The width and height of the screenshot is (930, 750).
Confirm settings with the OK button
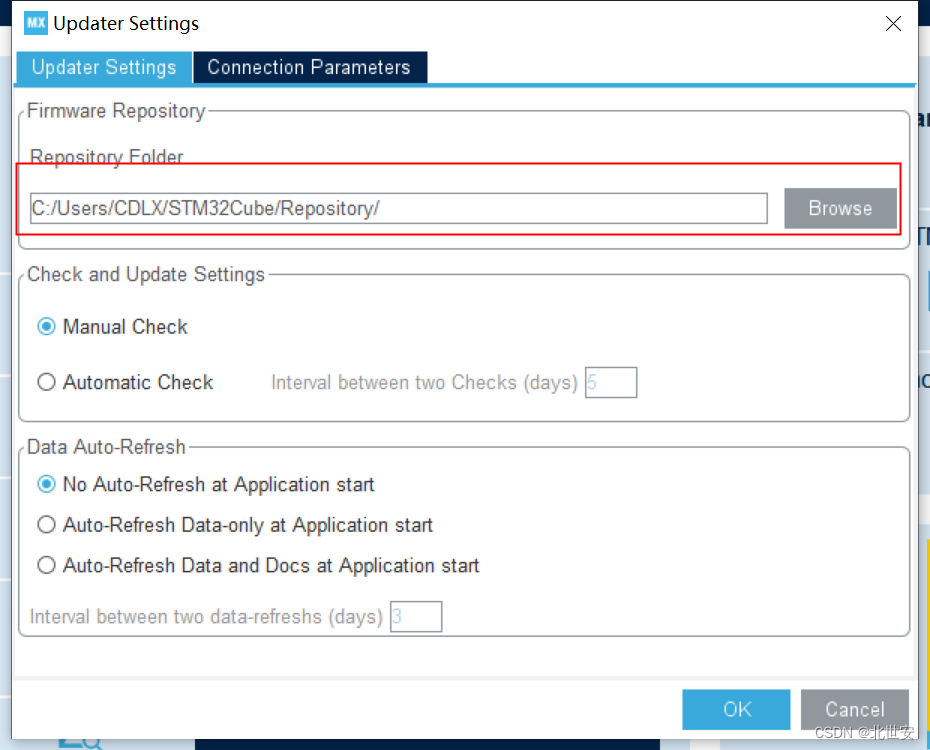[x=736, y=709]
